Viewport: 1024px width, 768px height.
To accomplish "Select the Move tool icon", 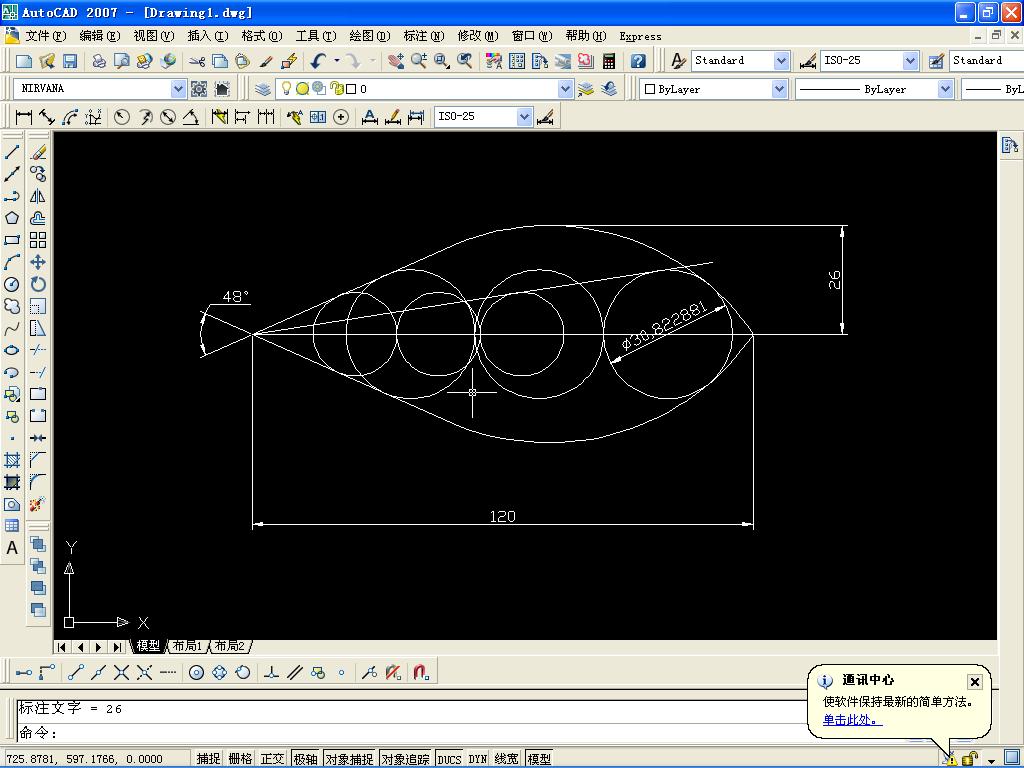I will (38, 262).
